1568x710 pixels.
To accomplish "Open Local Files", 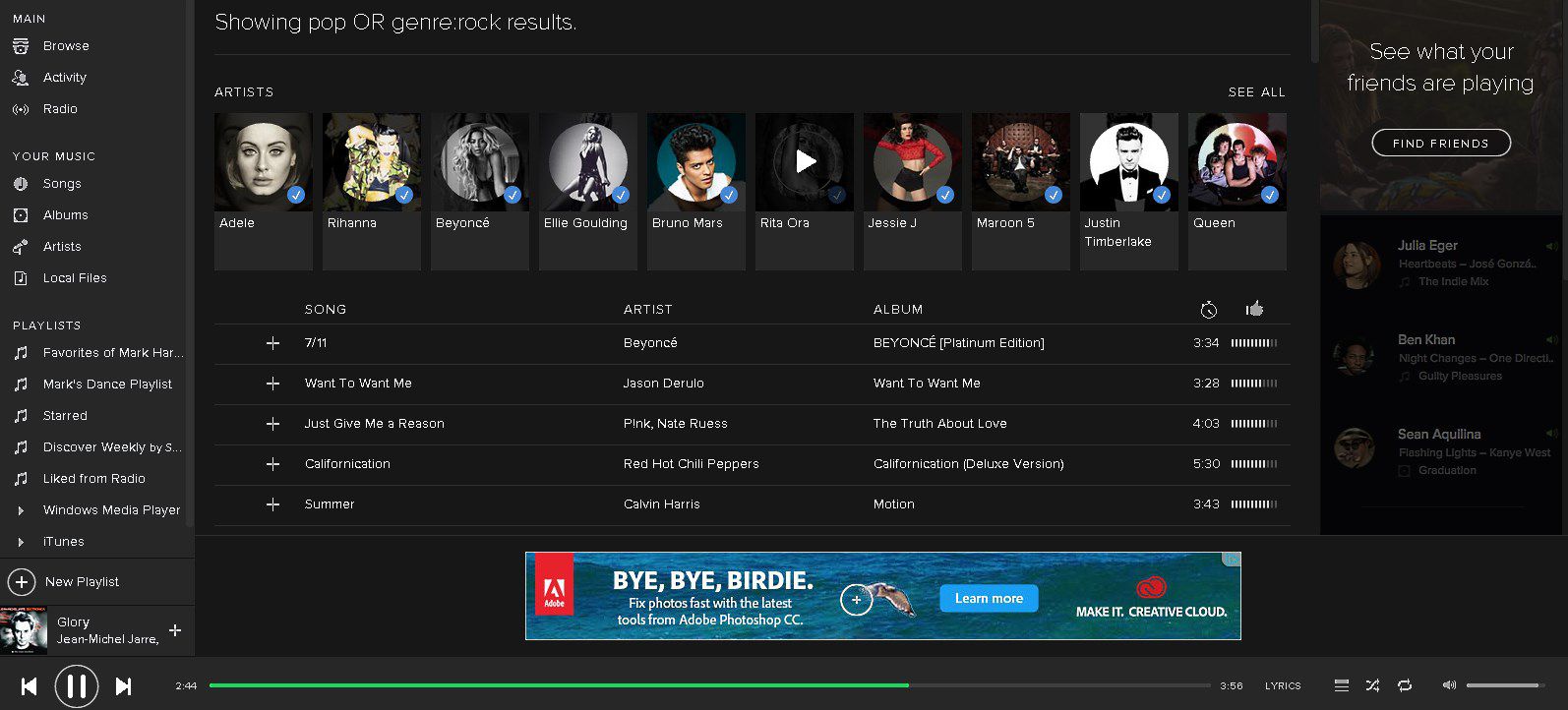I will [x=75, y=278].
